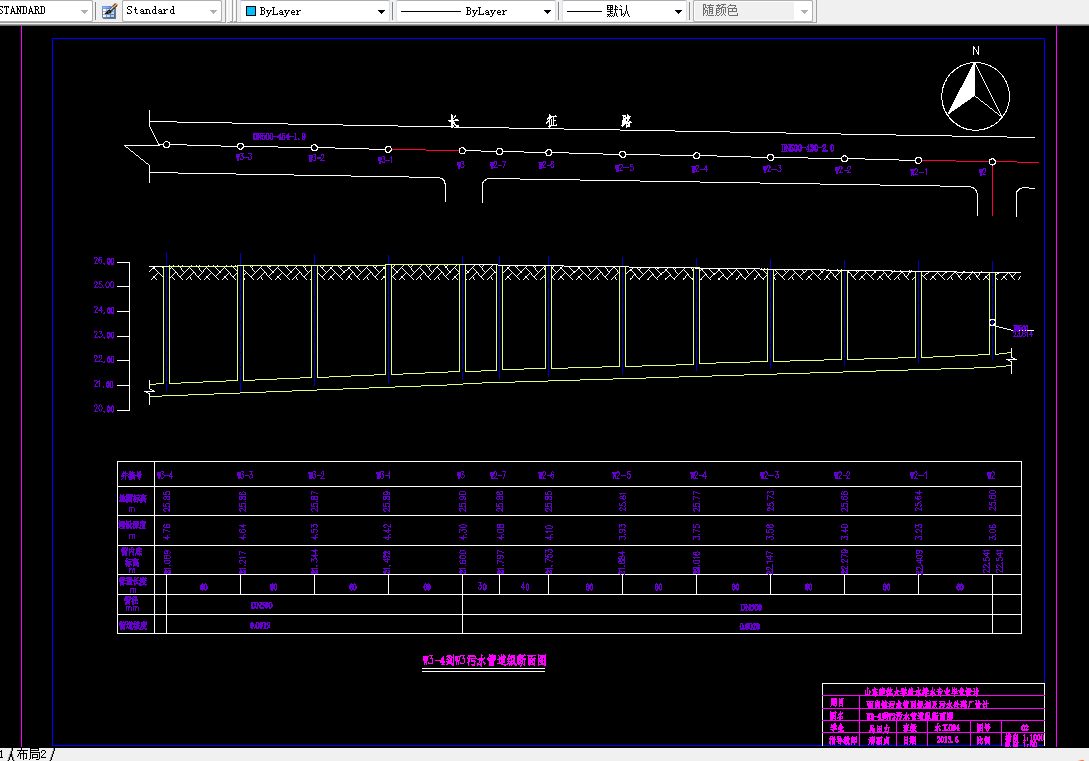
Task: Select ground elevation value 25.90
Action: [463, 501]
